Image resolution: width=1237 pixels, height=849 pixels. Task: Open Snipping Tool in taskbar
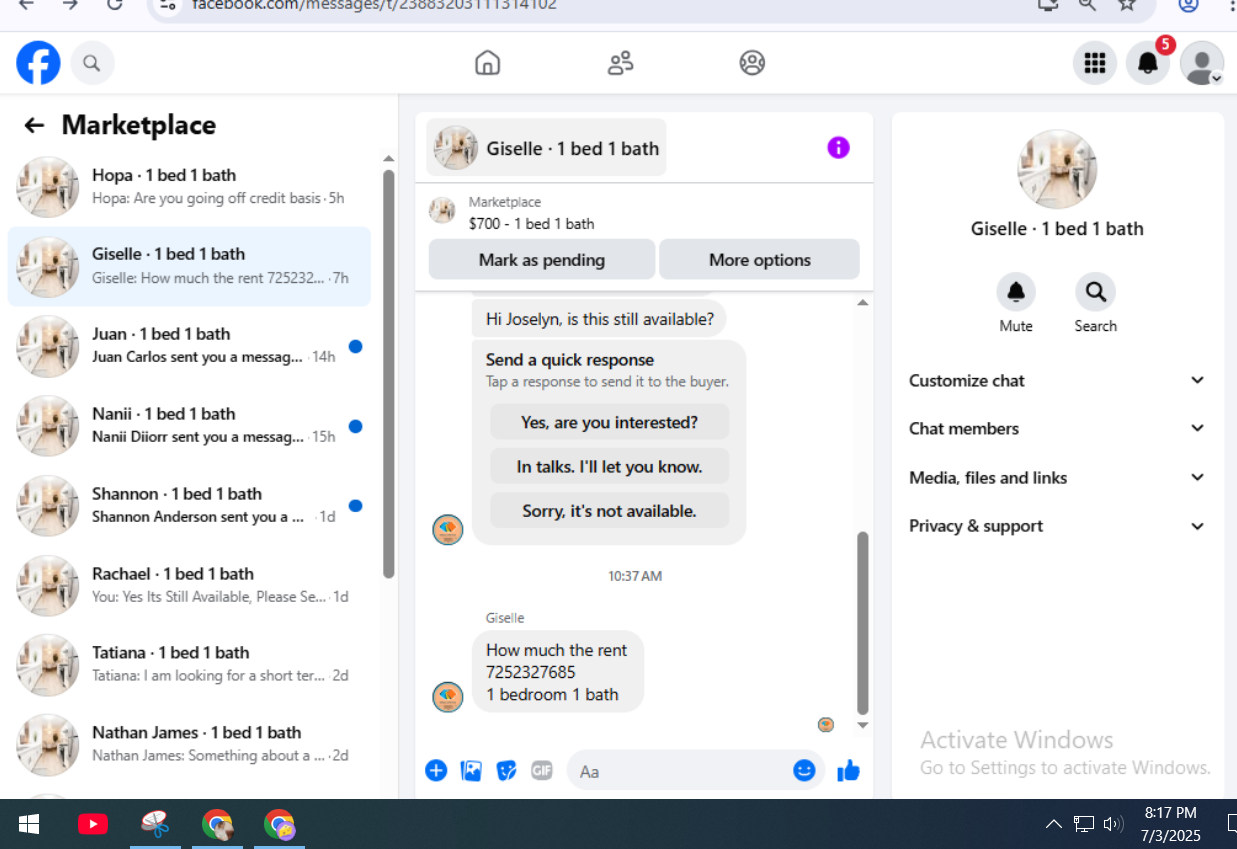click(x=154, y=824)
